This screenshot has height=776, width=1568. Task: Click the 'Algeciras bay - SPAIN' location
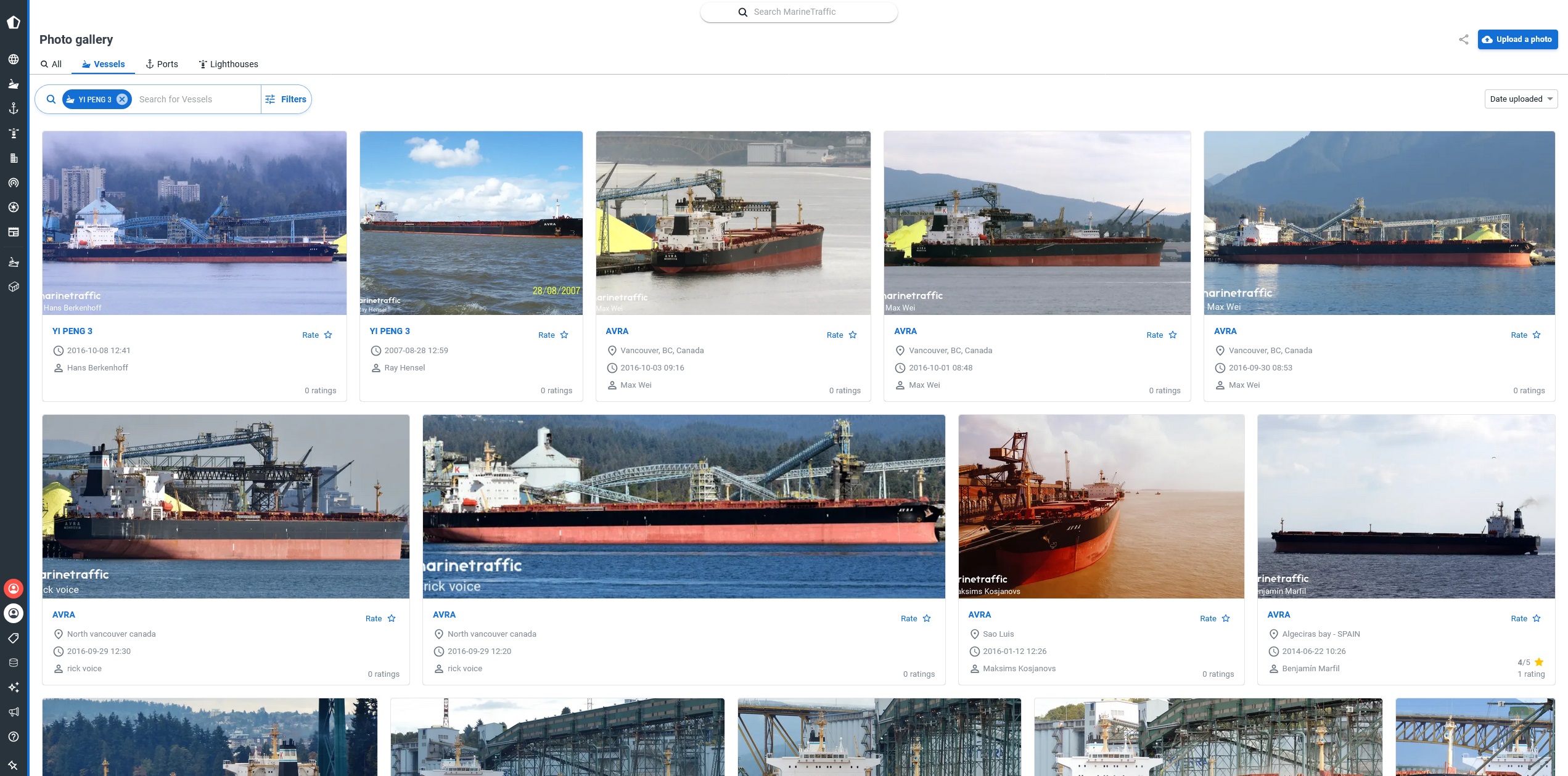[1321, 634]
